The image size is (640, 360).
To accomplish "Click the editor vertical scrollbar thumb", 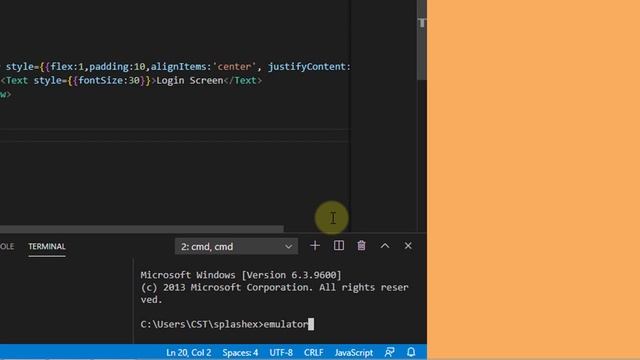I will (x=422, y=40).
